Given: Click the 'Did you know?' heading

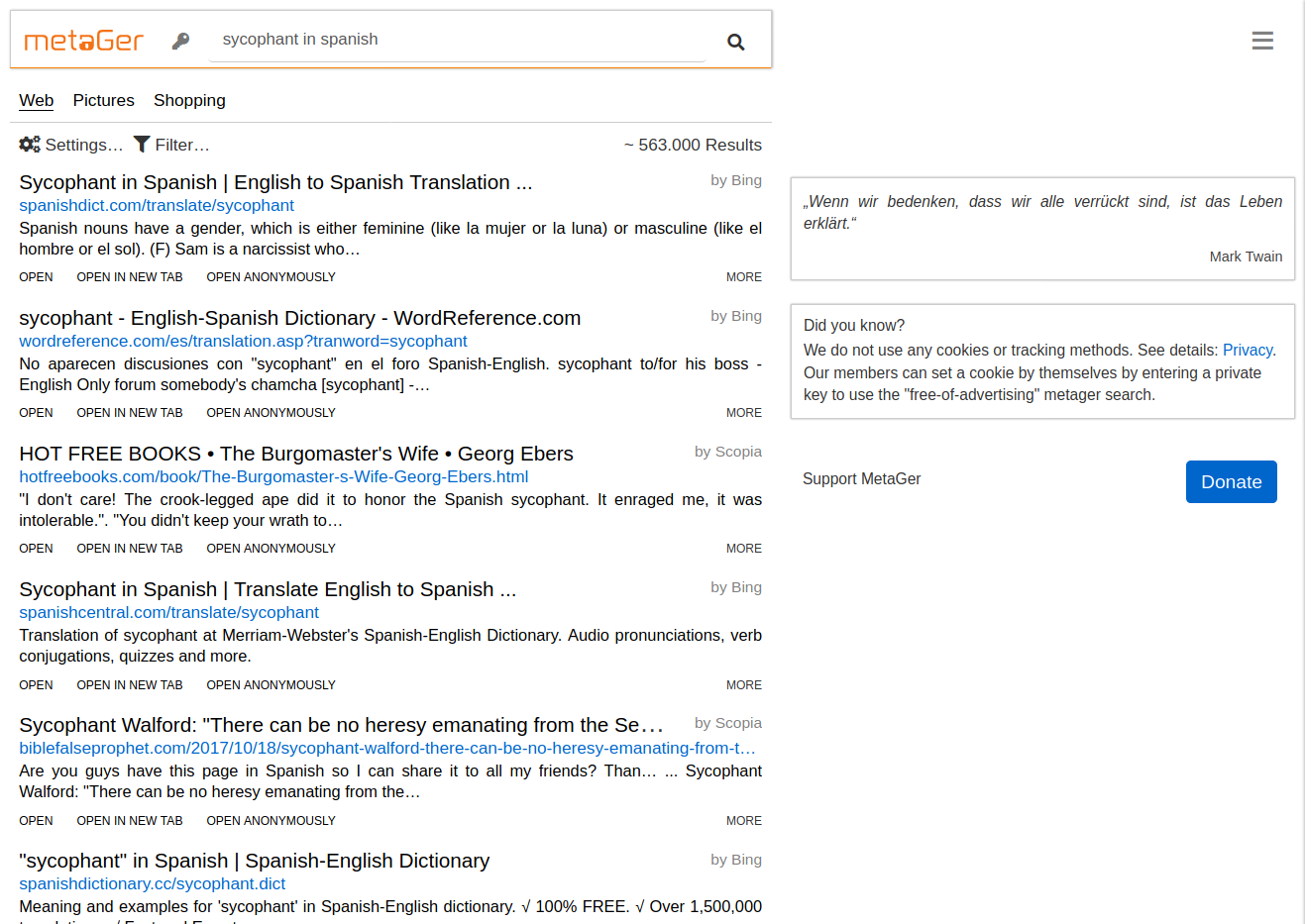Looking at the screenshot, I should tap(854, 325).
